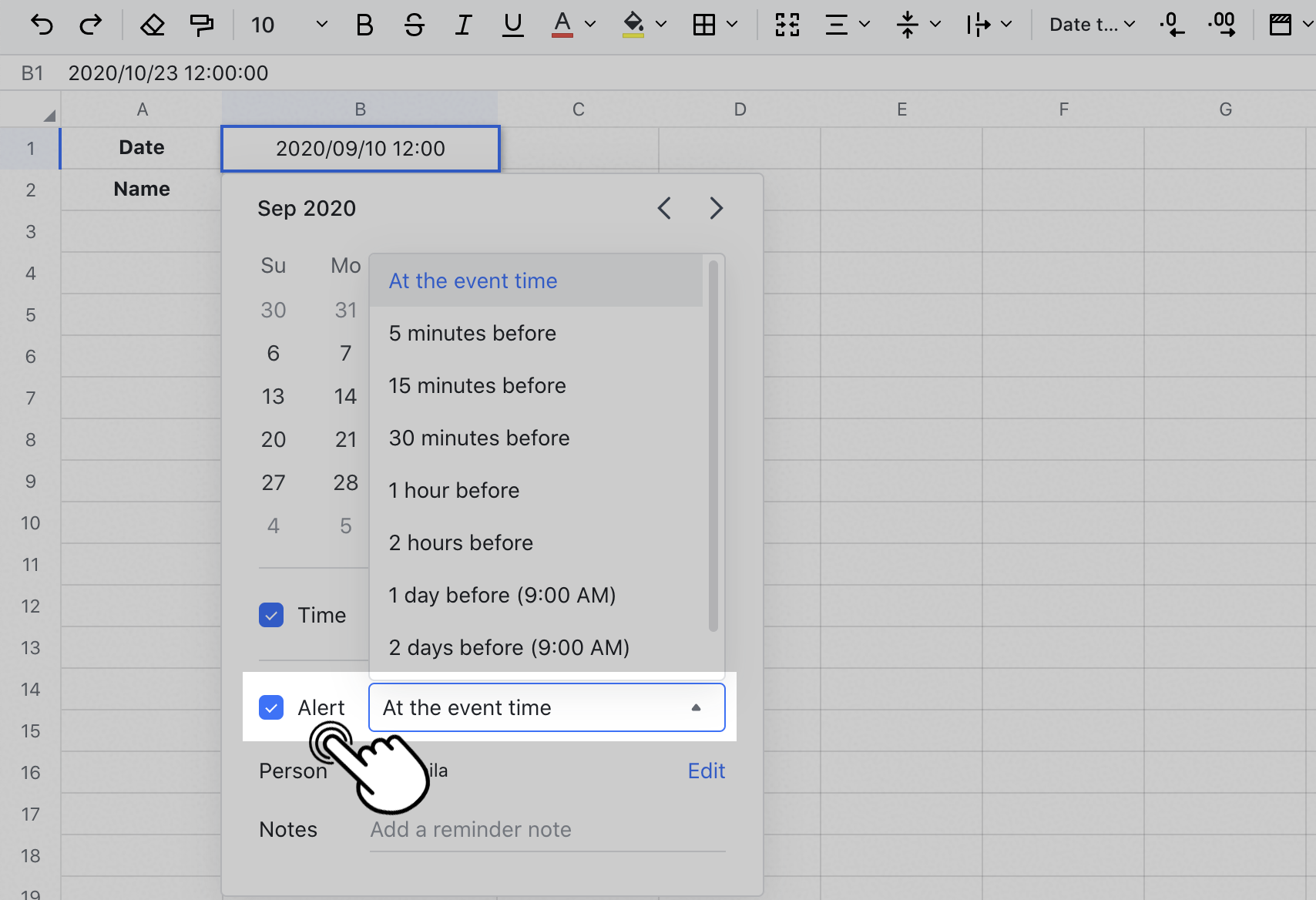Click the Clear Formatting eraser icon
Screen dimensions: 1316x900
pyautogui.click(x=152, y=25)
